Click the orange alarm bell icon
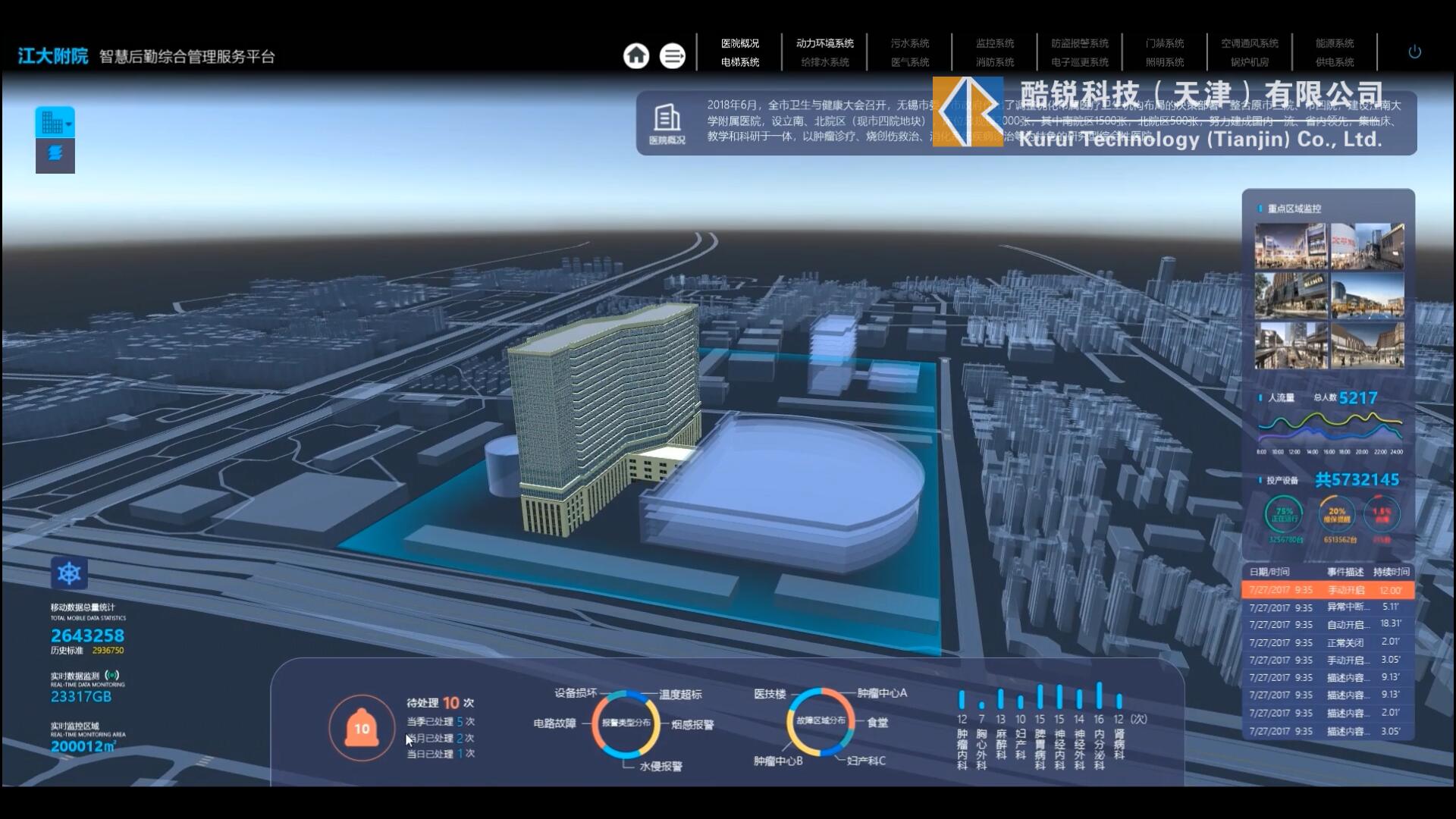Viewport: 1456px width, 819px height. click(362, 728)
